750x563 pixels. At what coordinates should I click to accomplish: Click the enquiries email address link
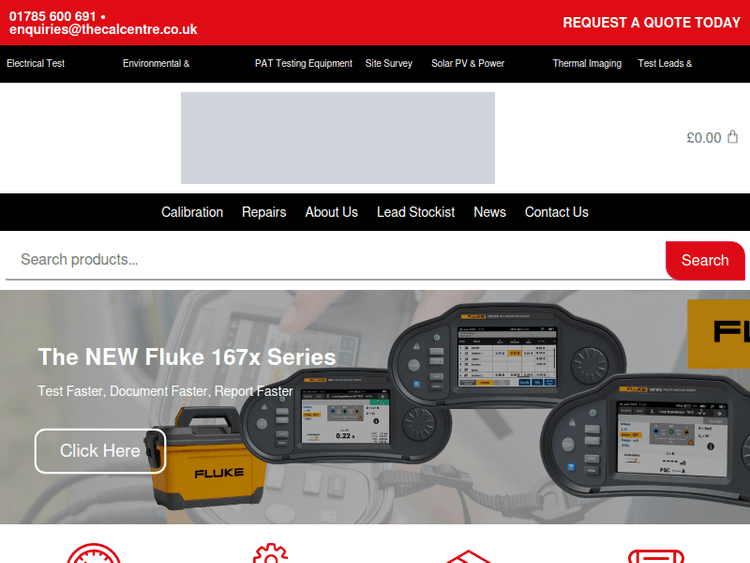coord(103,30)
